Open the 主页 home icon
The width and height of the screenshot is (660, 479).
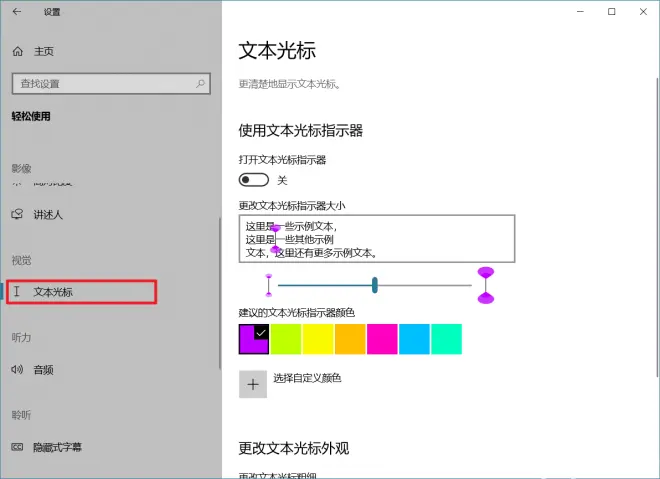click(x=18, y=51)
